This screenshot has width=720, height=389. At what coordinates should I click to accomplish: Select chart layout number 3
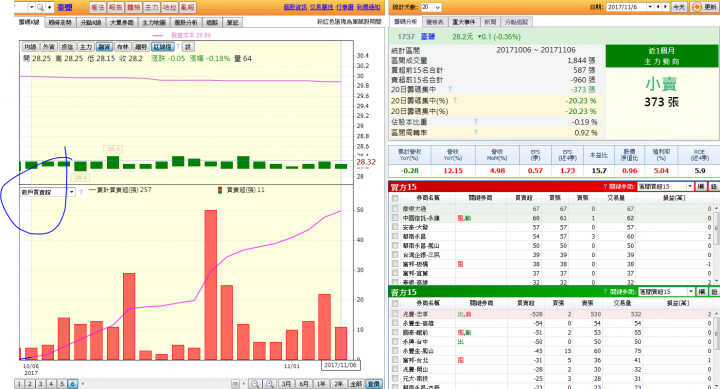(x=40, y=384)
